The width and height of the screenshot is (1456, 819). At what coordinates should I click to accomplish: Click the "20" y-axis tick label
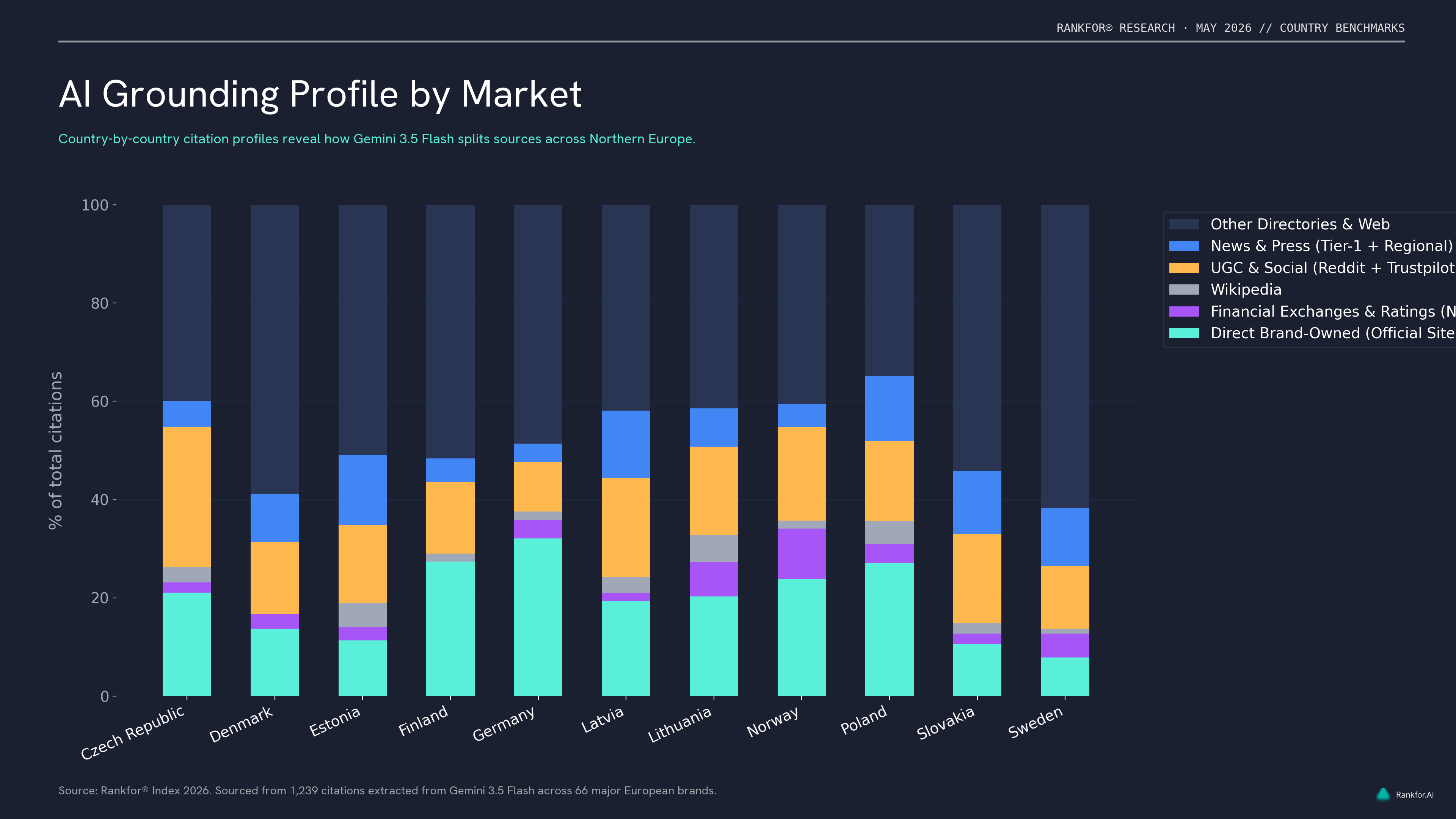pyautogui.click(x=99, y=599)
